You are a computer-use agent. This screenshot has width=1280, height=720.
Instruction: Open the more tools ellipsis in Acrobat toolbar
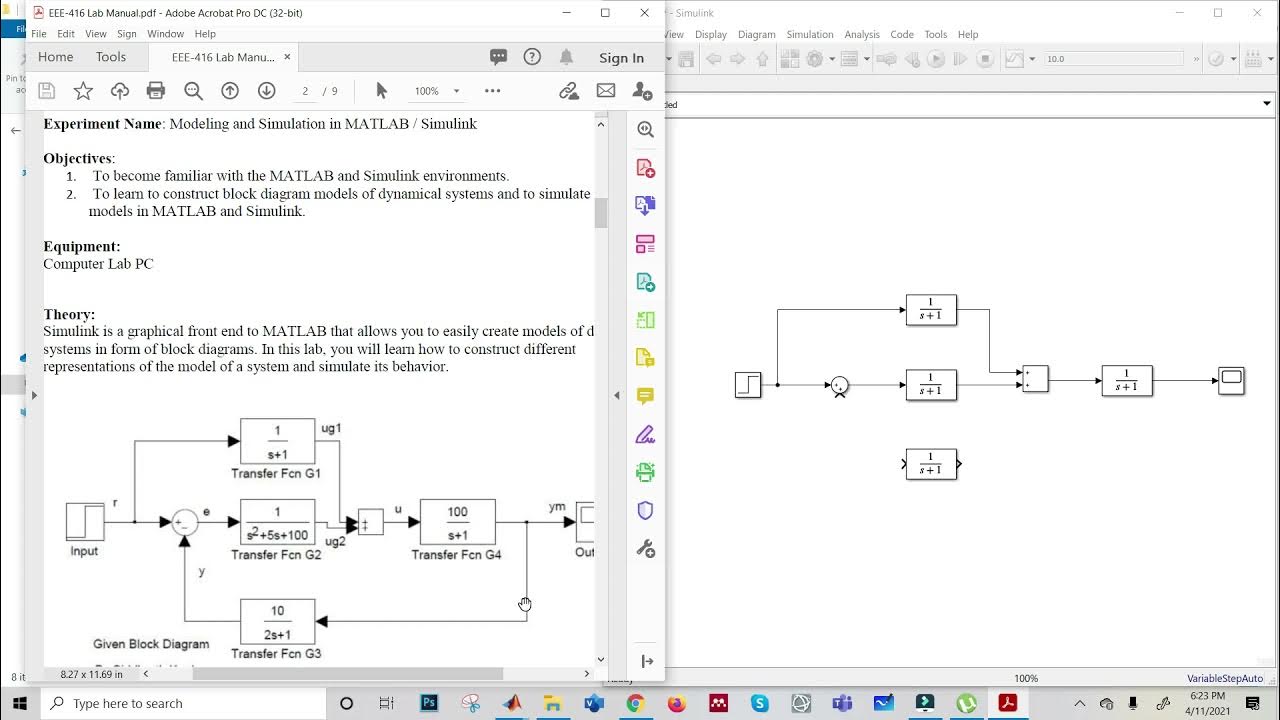pos(492,91)
